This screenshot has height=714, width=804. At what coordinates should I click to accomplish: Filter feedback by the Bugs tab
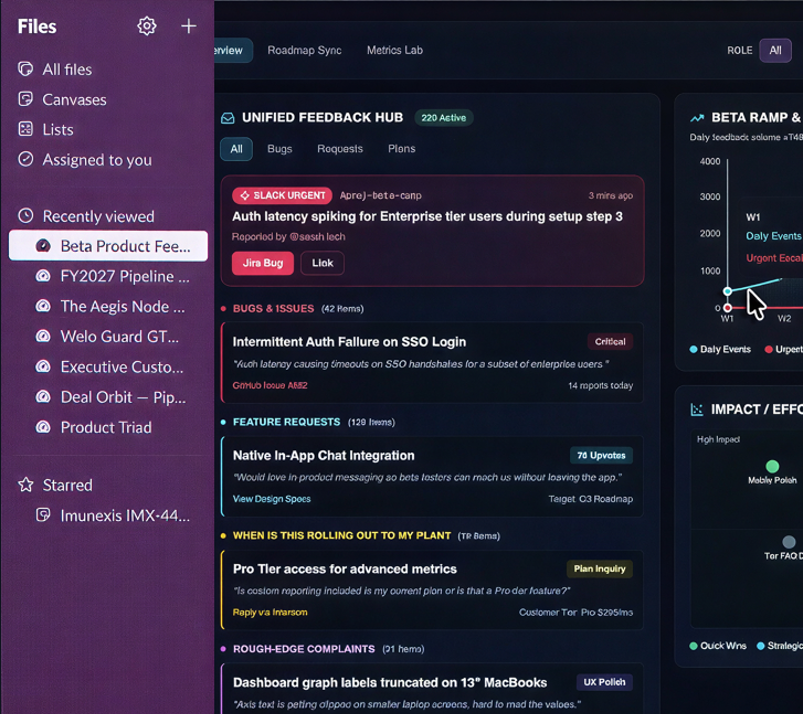(279, 149)
